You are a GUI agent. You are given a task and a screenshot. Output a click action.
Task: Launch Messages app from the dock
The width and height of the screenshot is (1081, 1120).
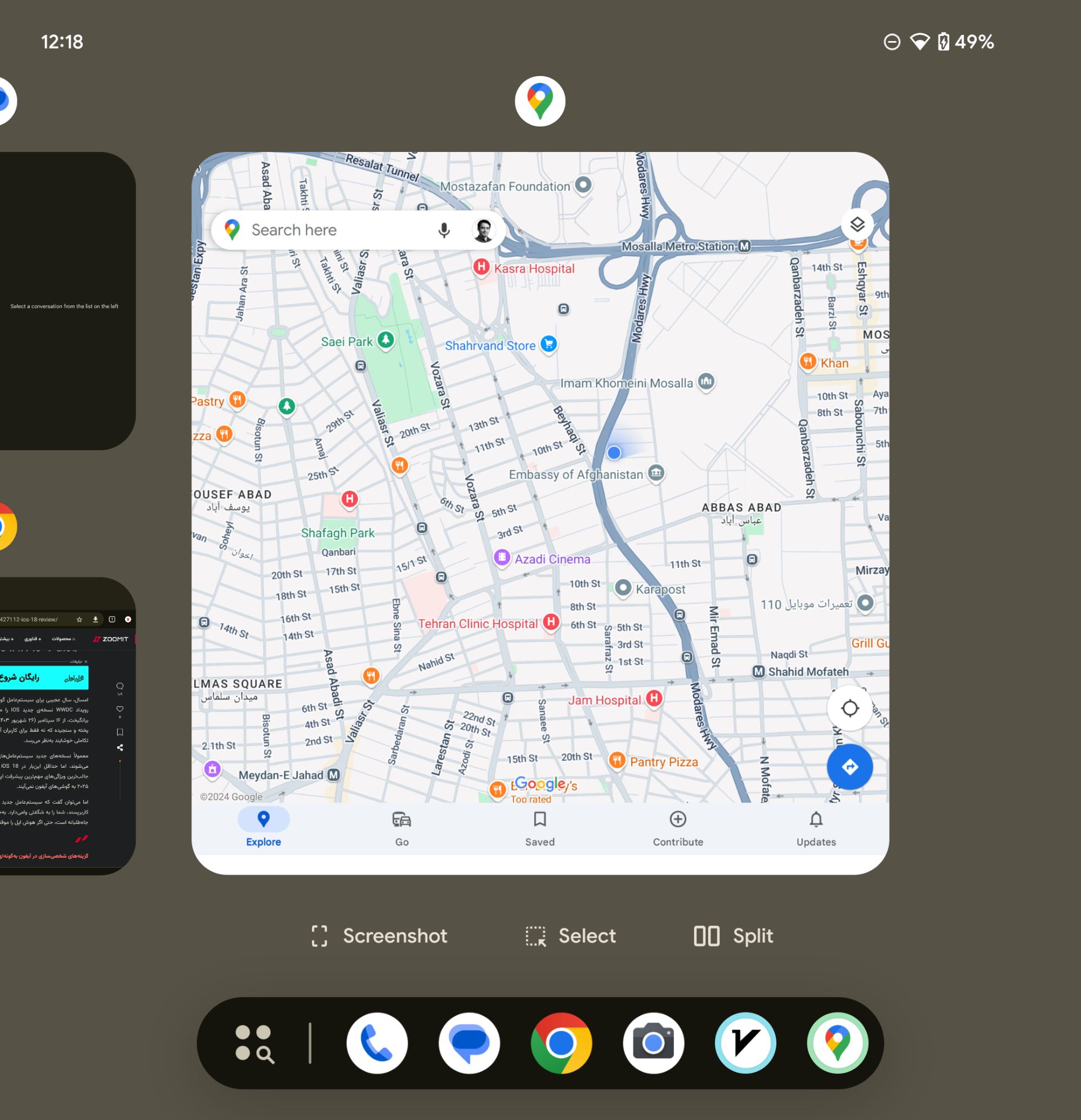(469, 1043)
